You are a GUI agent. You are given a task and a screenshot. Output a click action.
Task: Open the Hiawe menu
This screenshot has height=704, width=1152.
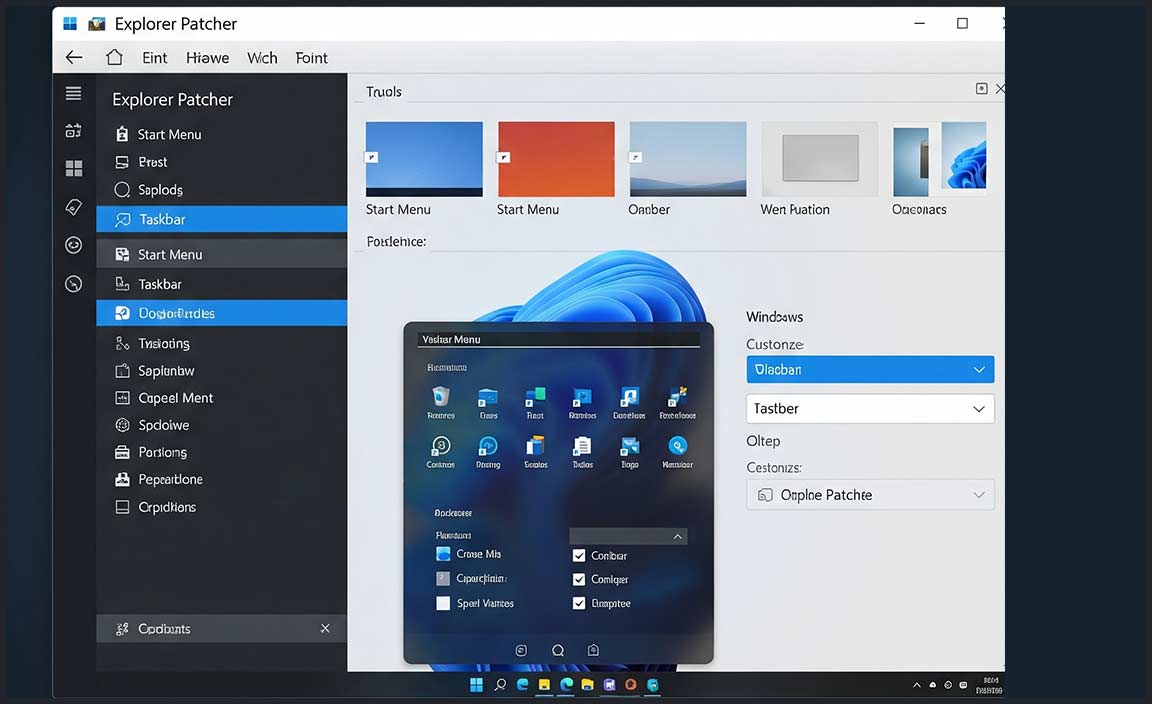[207, 58]
